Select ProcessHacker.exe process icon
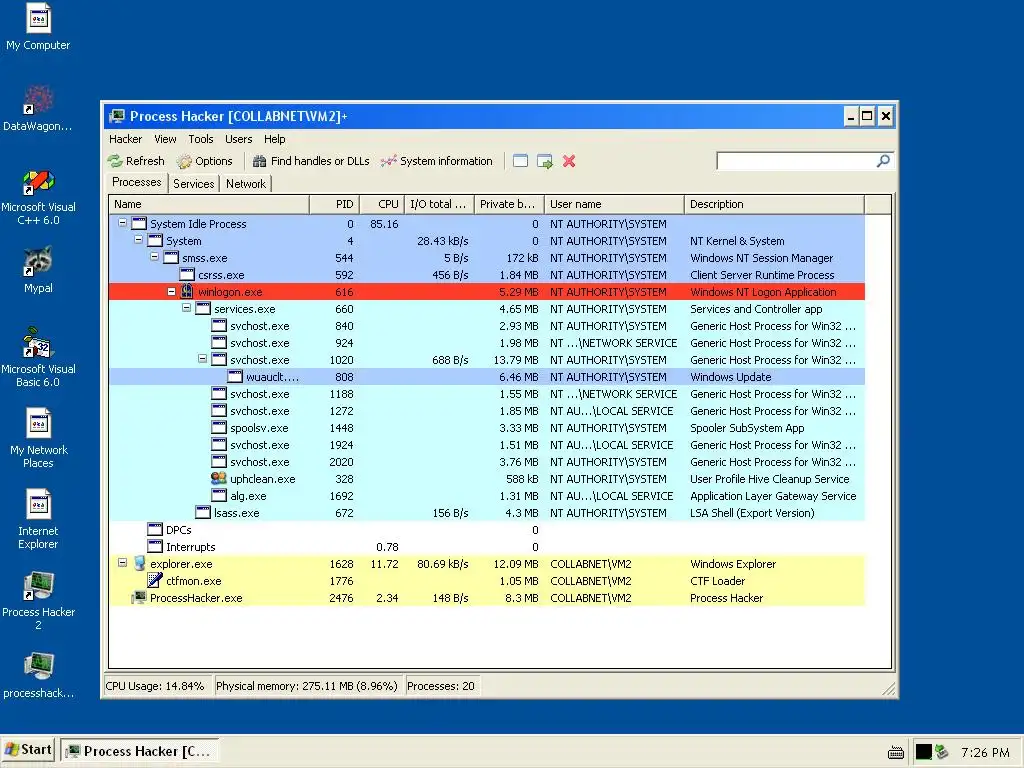The height and width of the screenshot is (768, 1024). coord(138,597)
